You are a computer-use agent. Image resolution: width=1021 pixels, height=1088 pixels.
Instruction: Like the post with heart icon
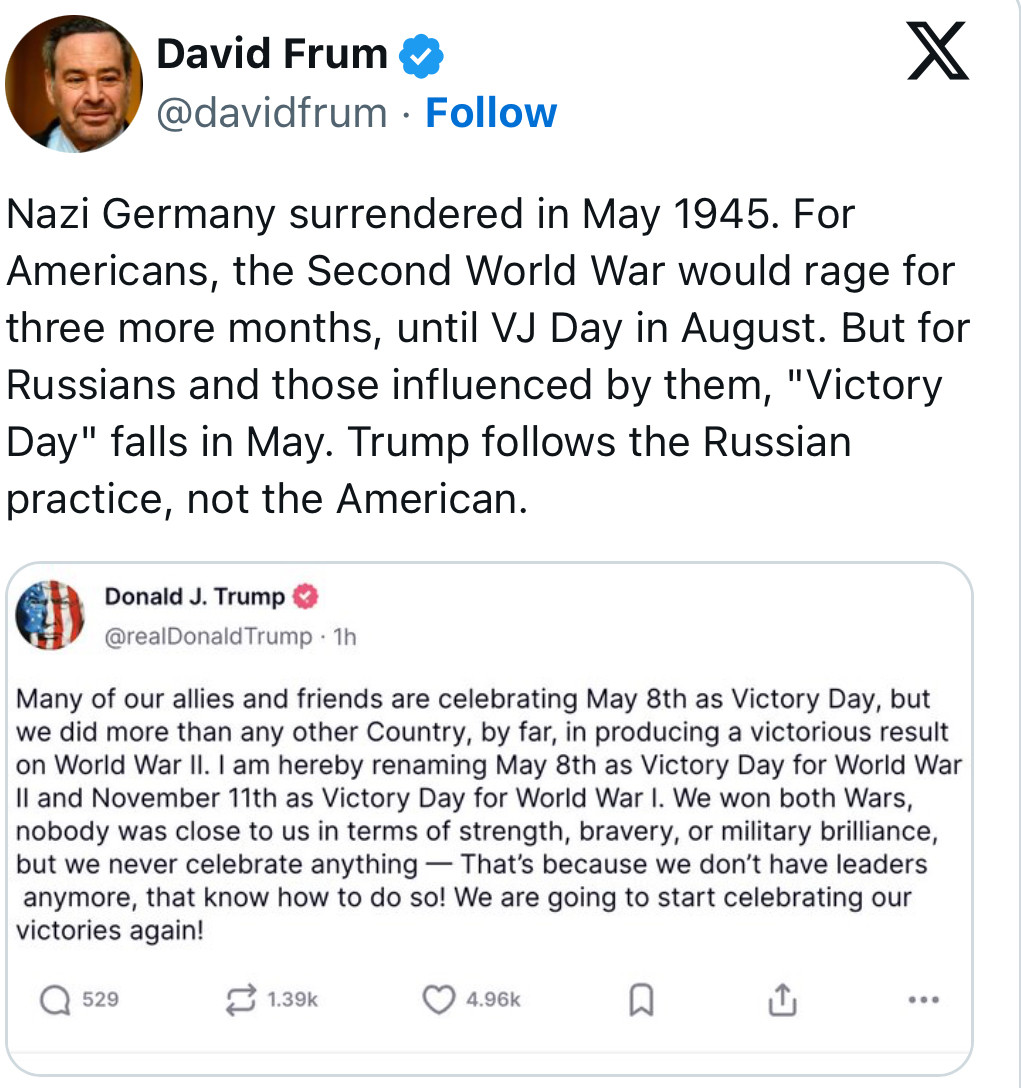(439, 1000)
